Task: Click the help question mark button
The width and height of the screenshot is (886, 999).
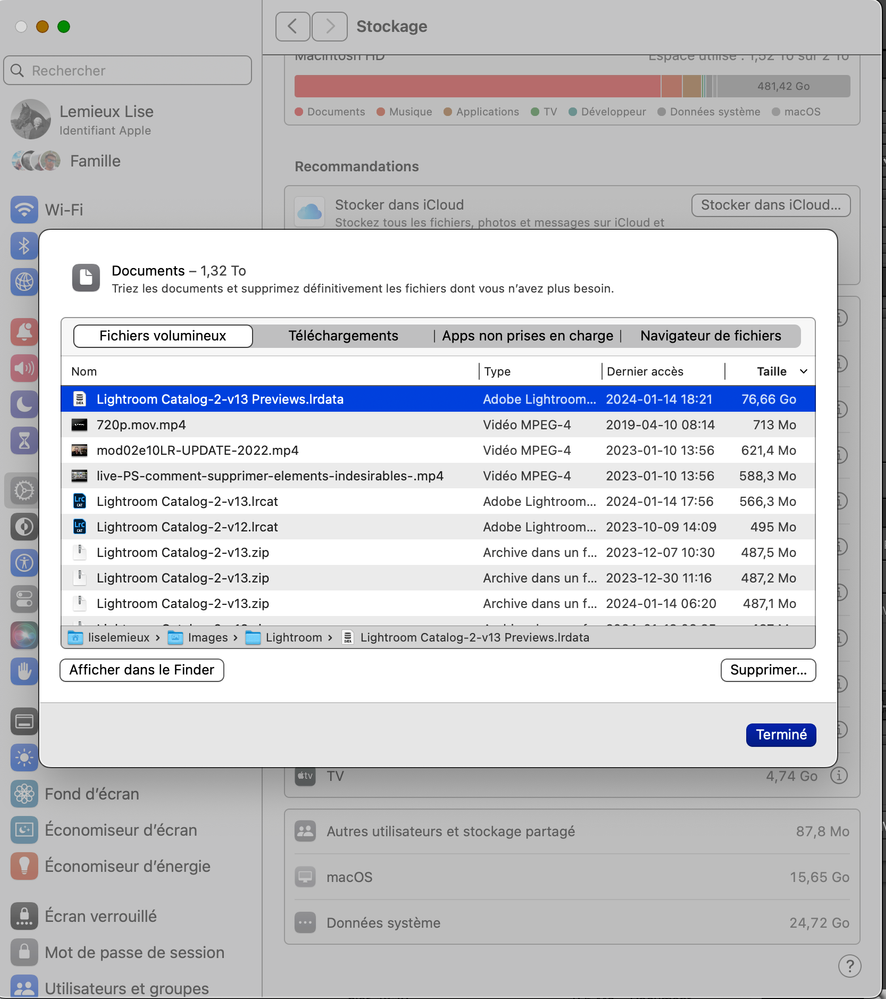Action: pyautogui.click(x=850, y=966)
